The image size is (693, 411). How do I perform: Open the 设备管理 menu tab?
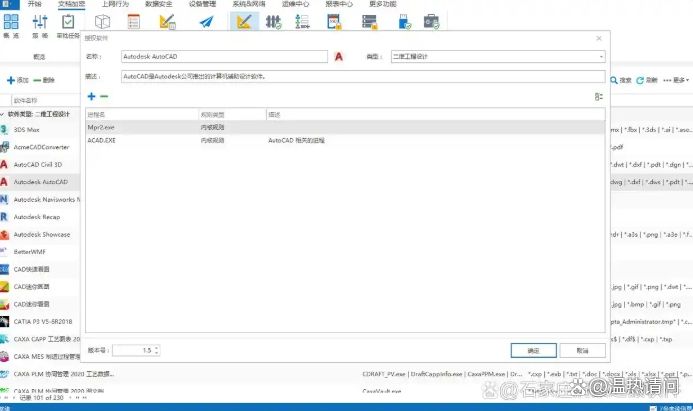click(202, 4)
